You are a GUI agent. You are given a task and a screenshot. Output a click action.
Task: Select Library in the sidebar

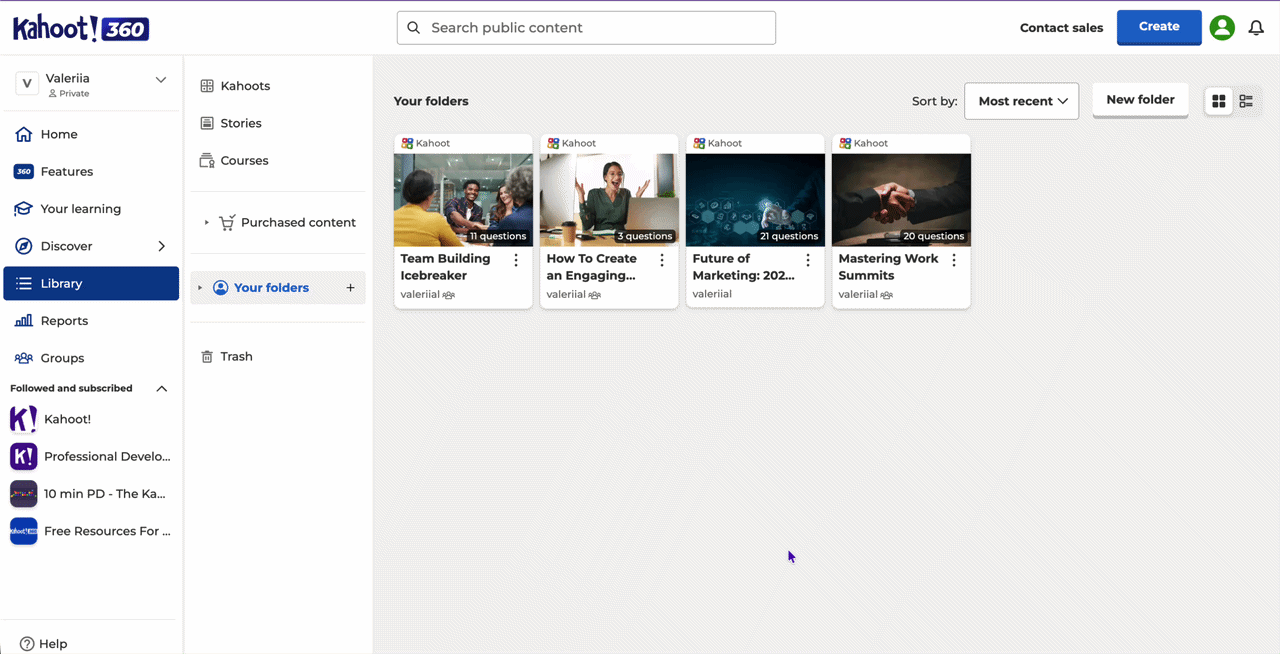91,283
